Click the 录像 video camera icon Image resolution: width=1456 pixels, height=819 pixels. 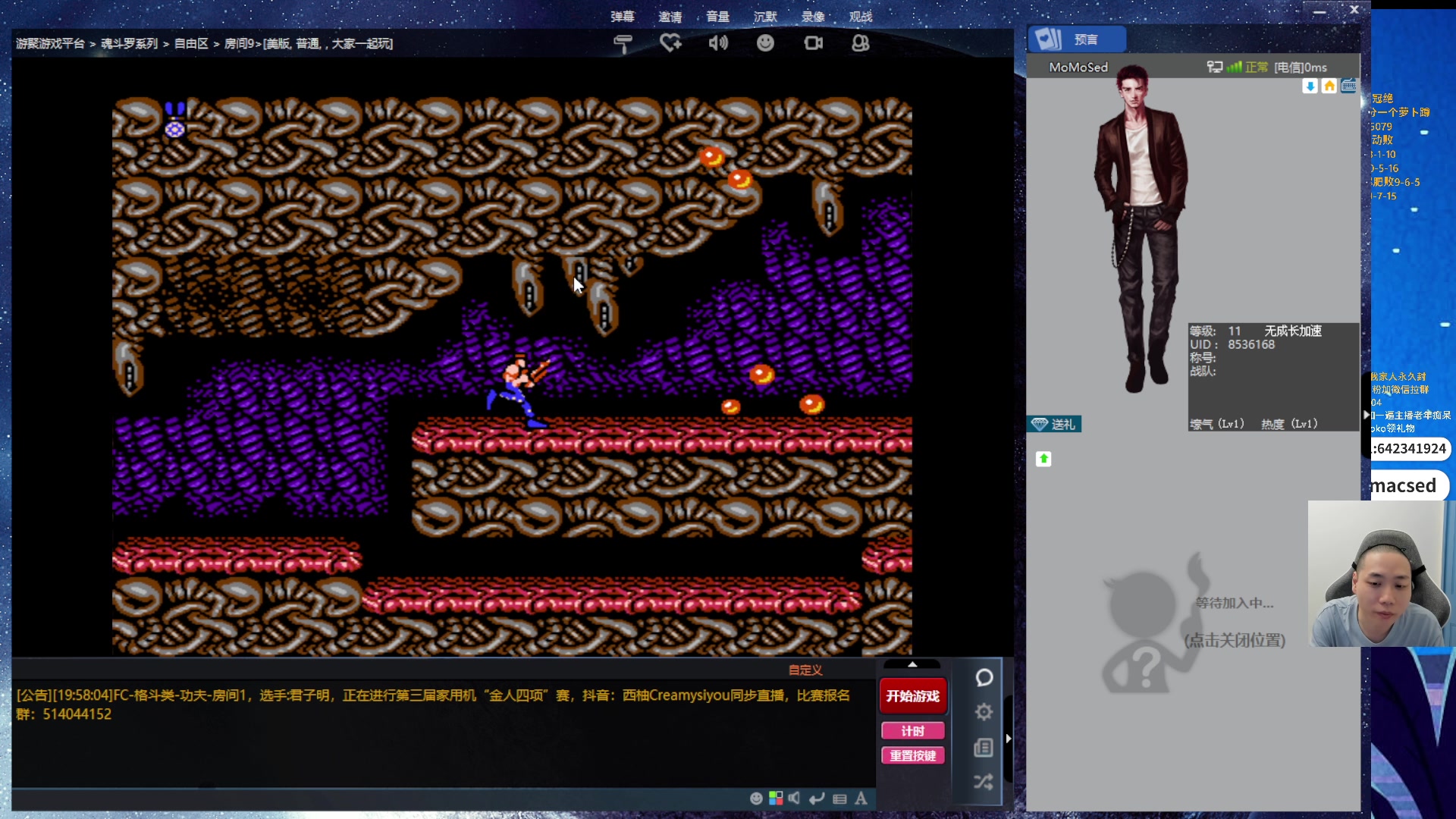(x=813, y=43)
